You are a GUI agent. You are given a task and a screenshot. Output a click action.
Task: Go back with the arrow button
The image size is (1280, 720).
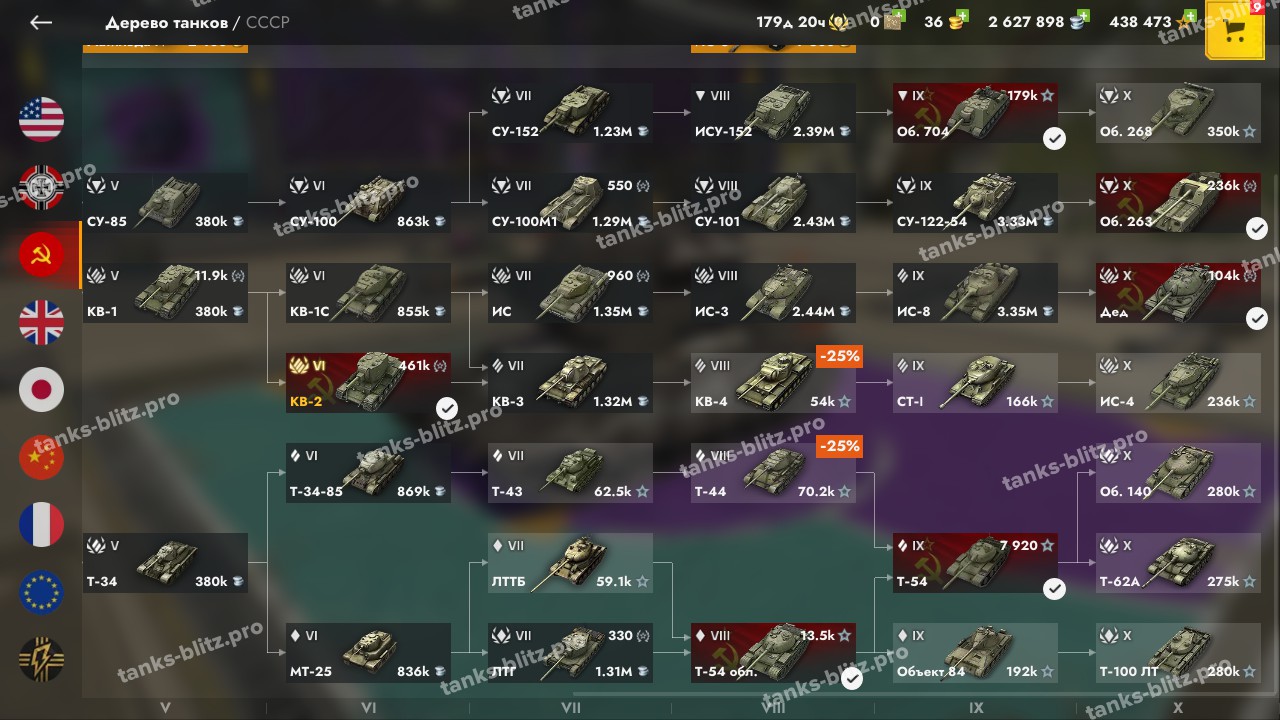41,22
